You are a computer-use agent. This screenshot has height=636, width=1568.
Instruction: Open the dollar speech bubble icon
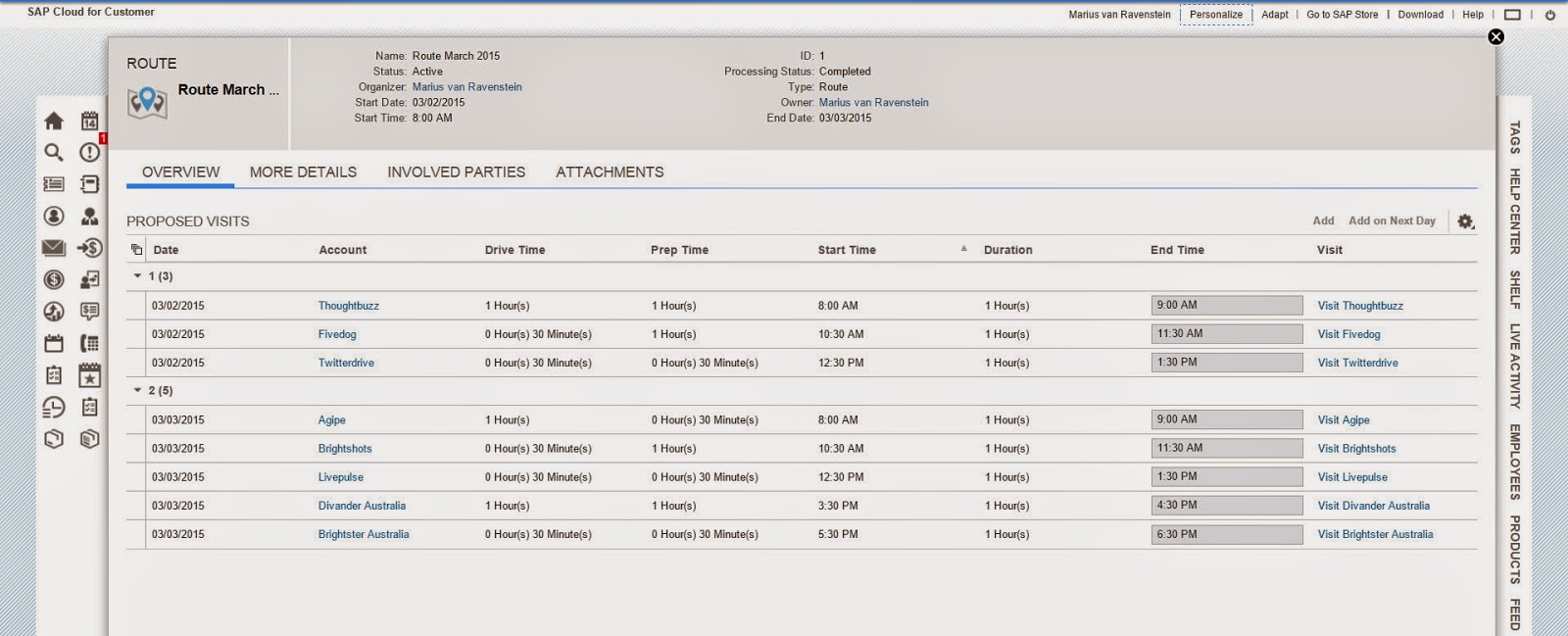pyautogui.click(x=89, y=312)
